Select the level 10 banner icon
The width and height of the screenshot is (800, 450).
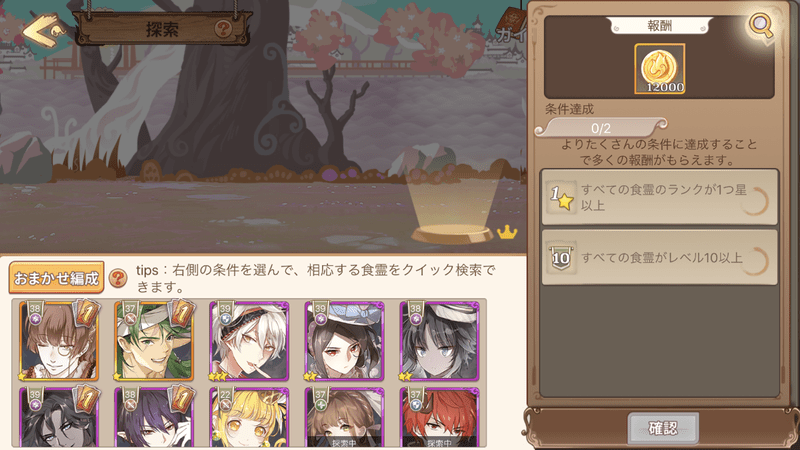tap(561, 258)
